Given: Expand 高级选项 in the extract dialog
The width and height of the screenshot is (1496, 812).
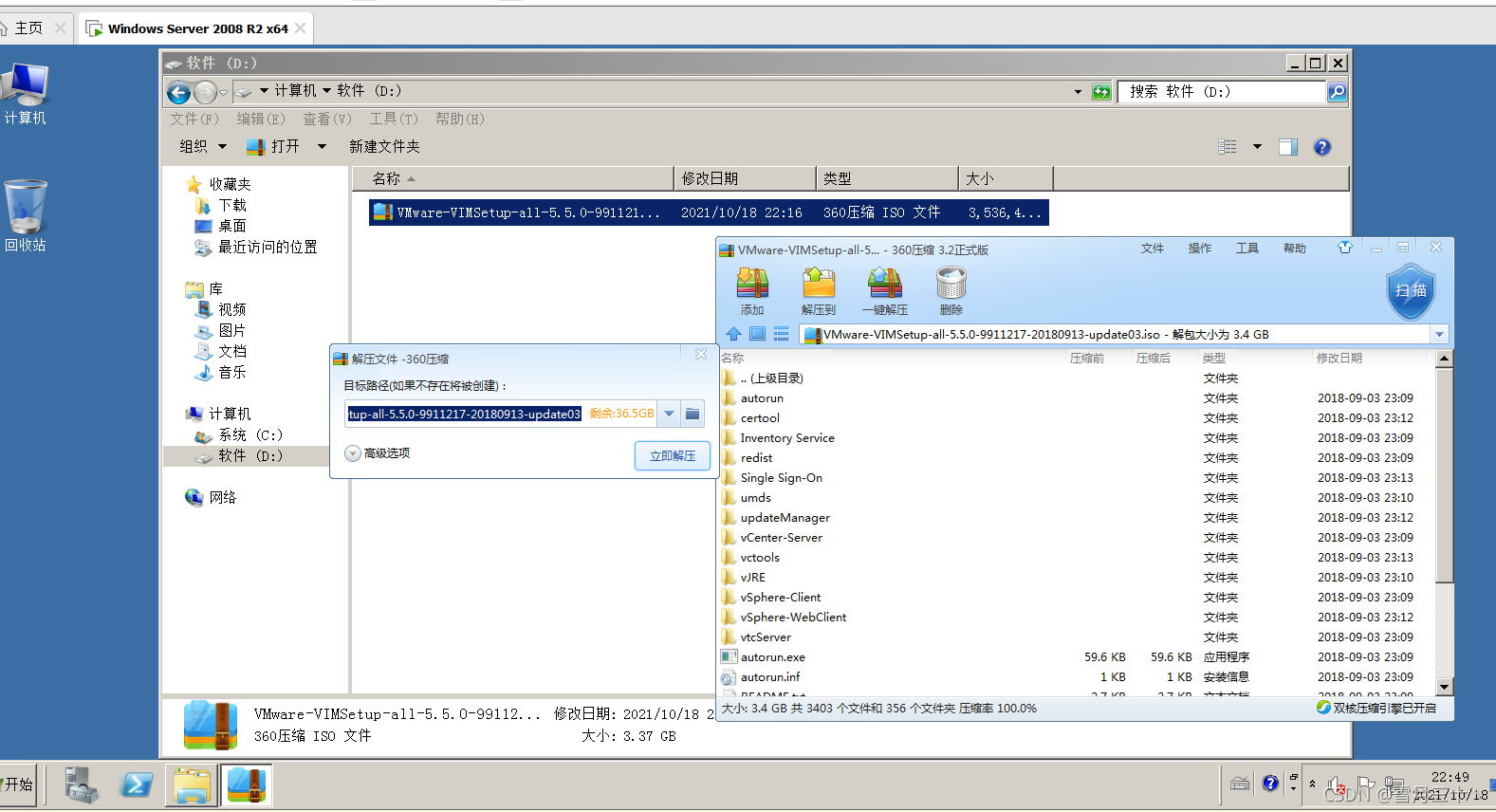Looking at the screenshot, I should tap(378, 453).
